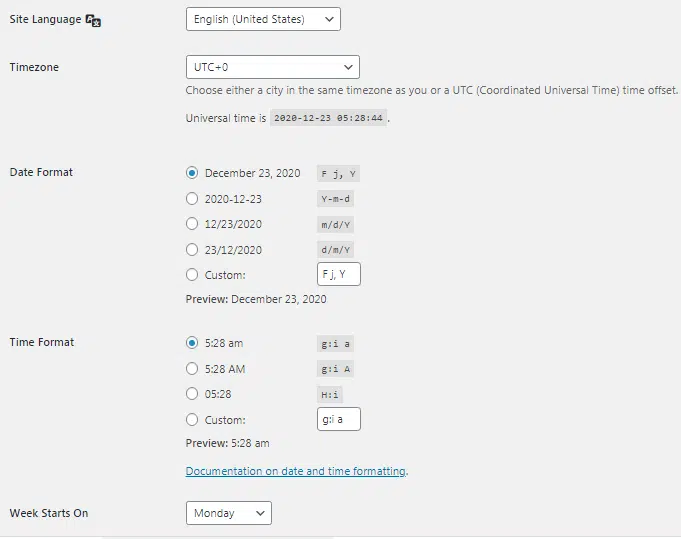The height and width of the screenshot is (539, 681).
Task: Open the Site Language dropdown
Action: pyautogui.click(x=263, y=19)
